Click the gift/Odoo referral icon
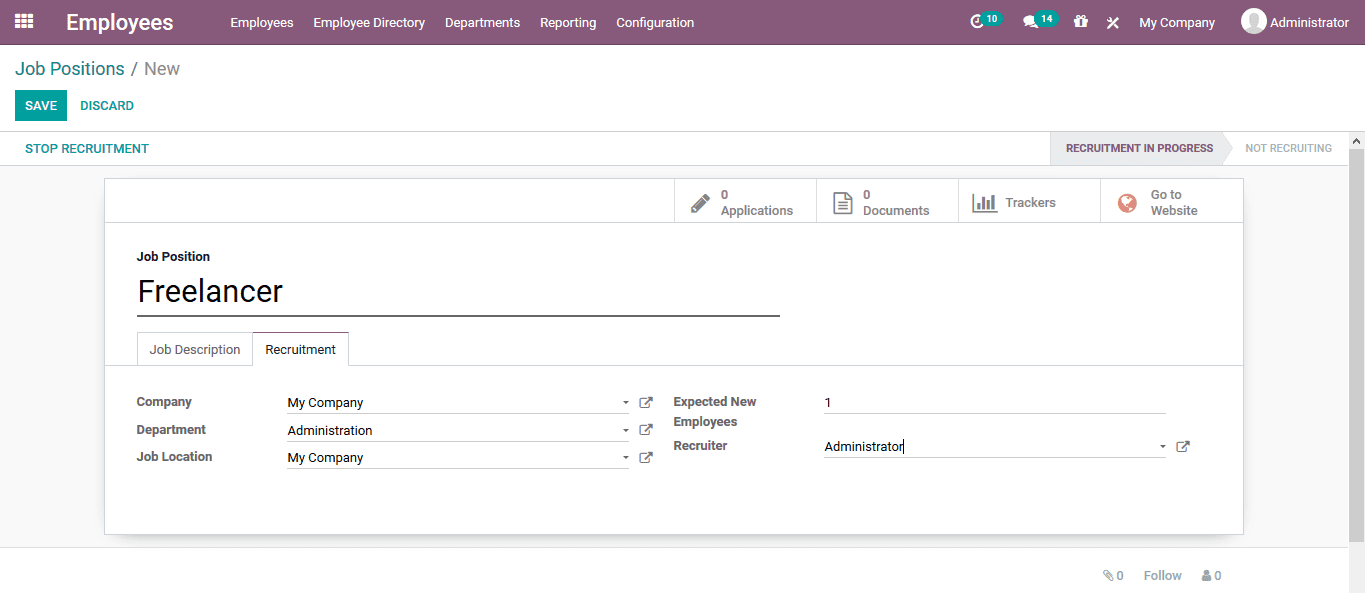The image size is (1365, 593). [1080, 22]
